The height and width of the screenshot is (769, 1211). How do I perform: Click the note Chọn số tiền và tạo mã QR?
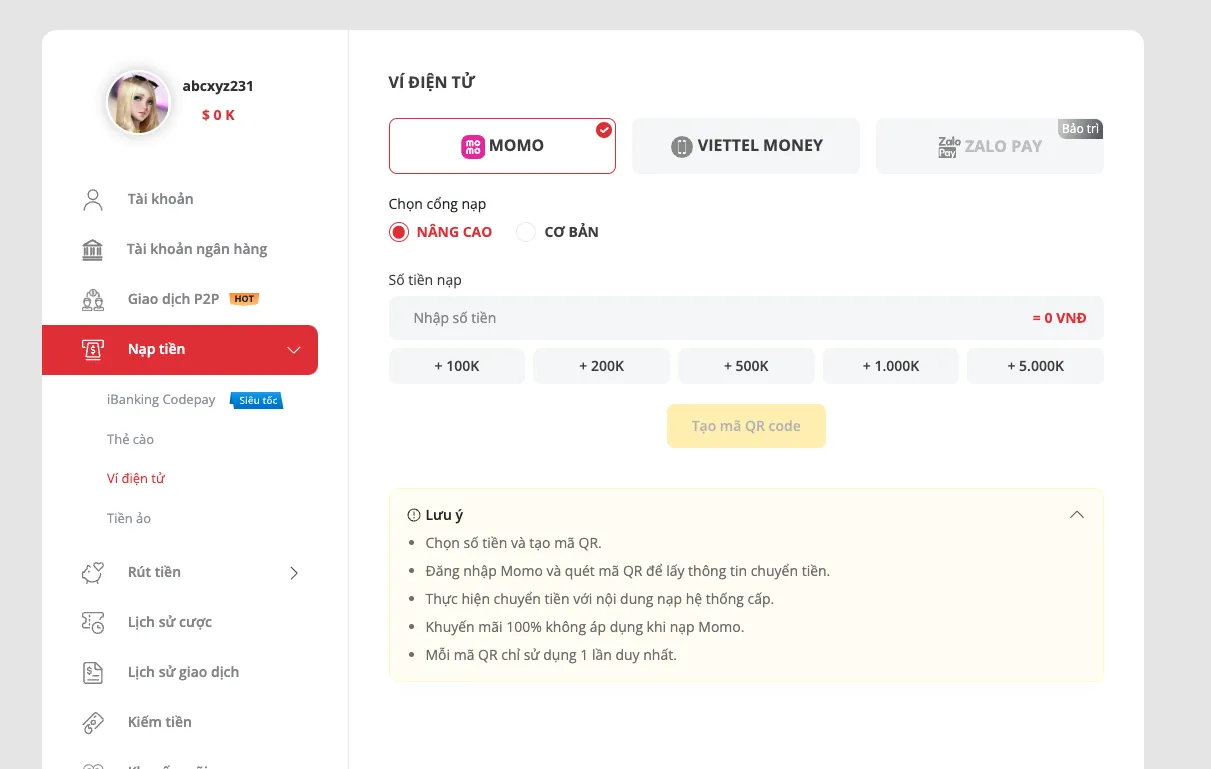coord(513,543)
